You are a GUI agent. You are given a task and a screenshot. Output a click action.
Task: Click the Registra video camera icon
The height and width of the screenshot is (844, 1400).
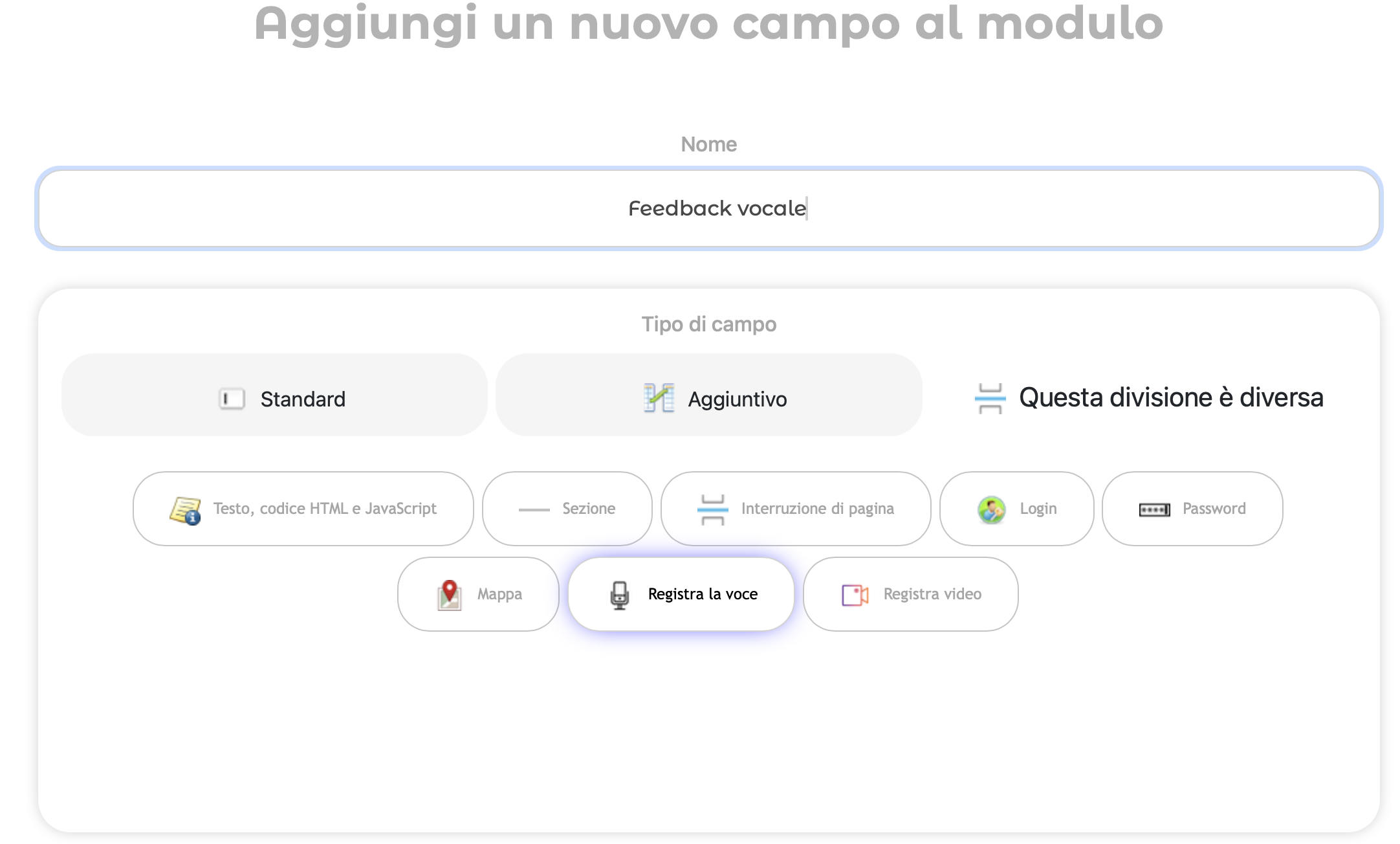click(x=855, y=595)
